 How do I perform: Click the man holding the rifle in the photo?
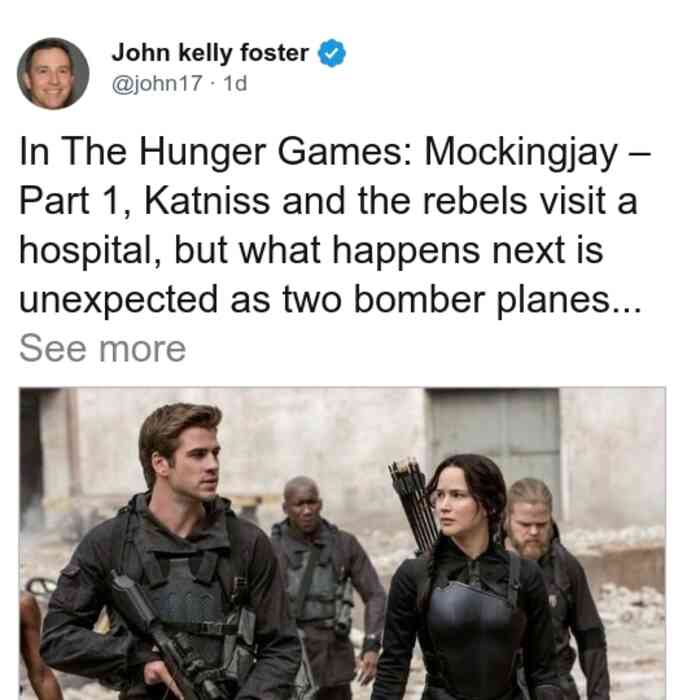174,554
